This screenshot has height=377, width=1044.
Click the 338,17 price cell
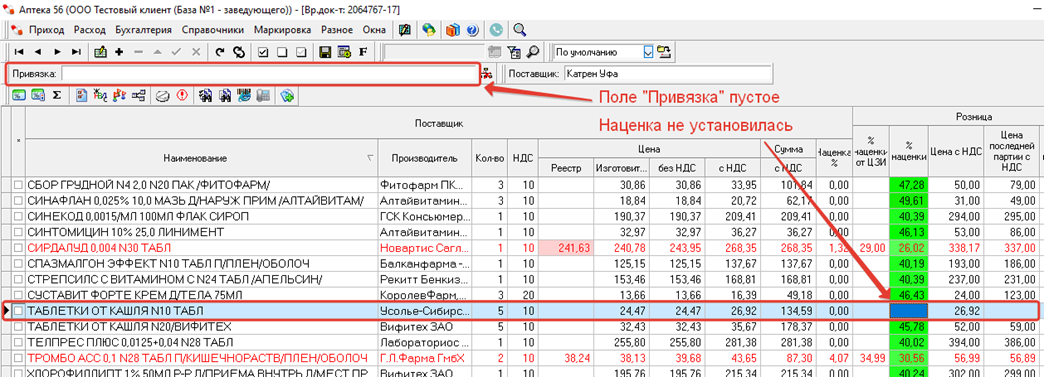point(955,247)
